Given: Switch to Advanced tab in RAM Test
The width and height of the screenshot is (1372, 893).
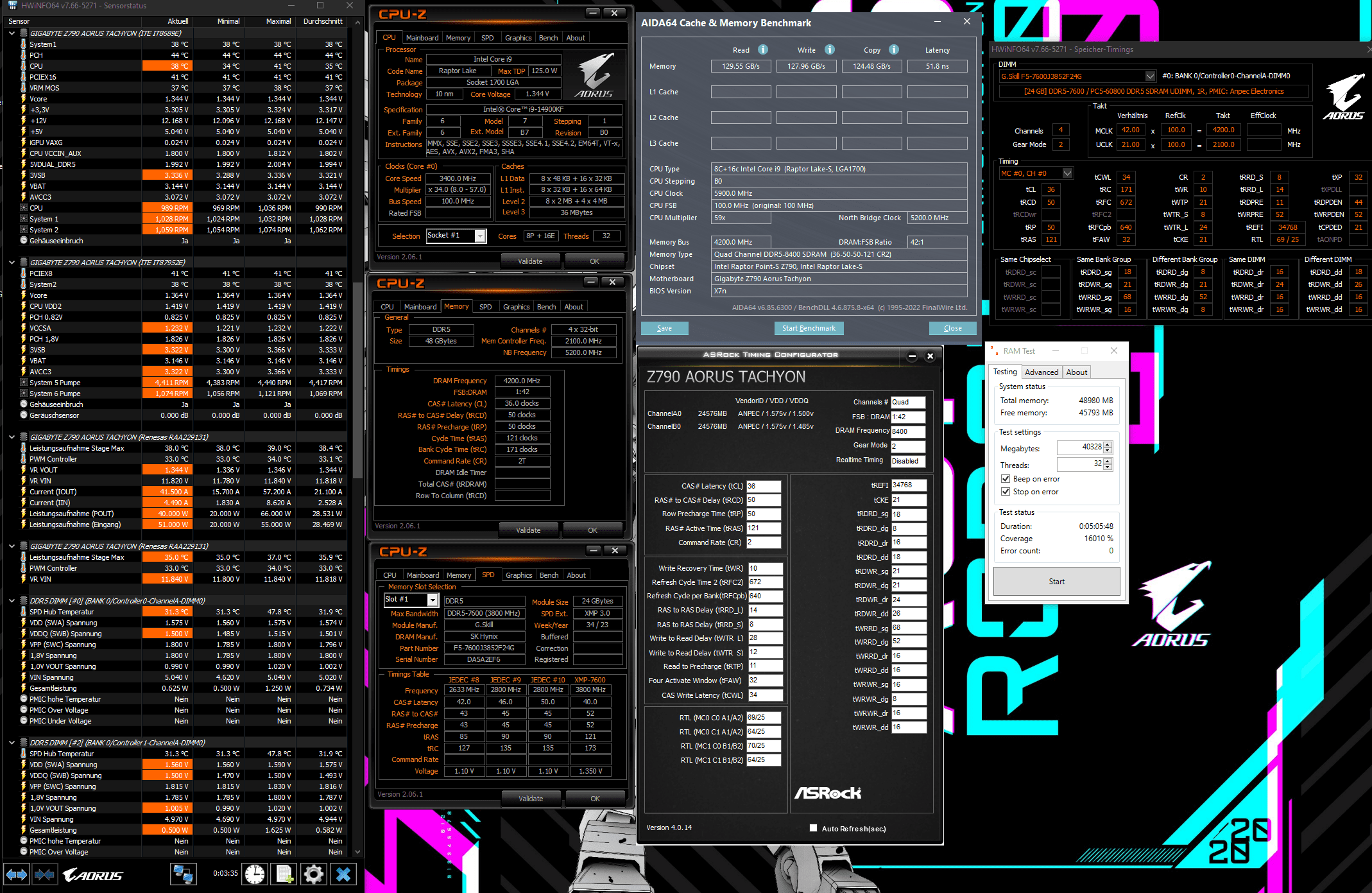Looking at the screenshot, I should tap(1042, 372).
